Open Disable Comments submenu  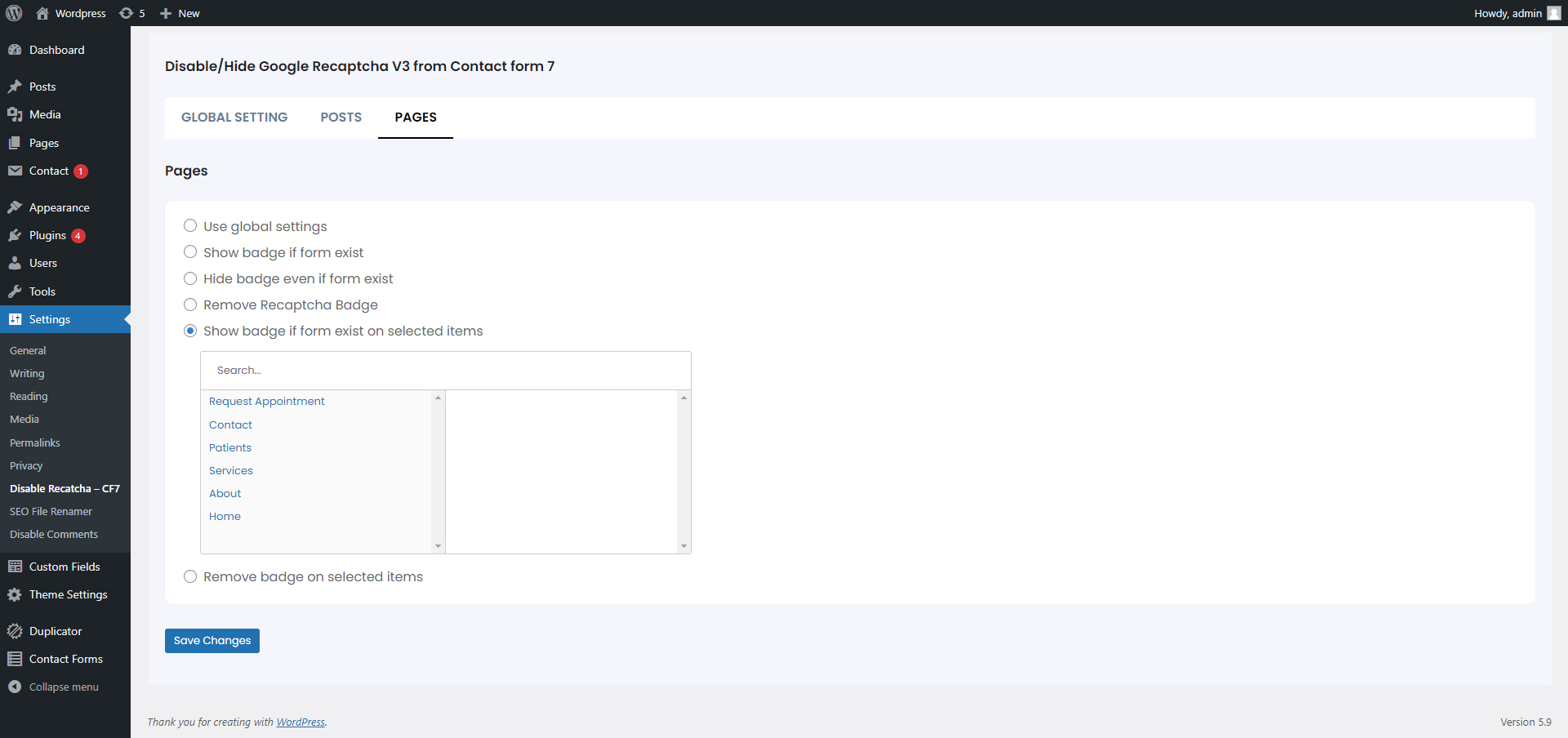54,534
